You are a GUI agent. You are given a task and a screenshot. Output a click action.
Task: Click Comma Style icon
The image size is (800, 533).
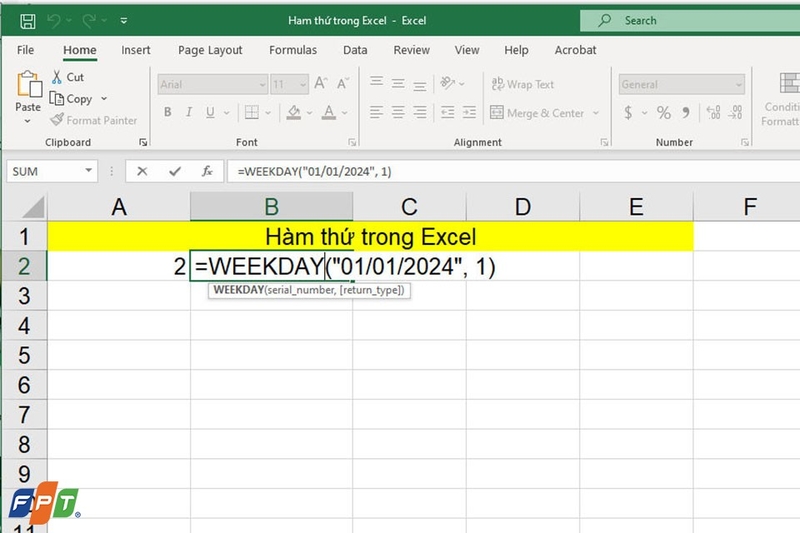tap(686, 112)
